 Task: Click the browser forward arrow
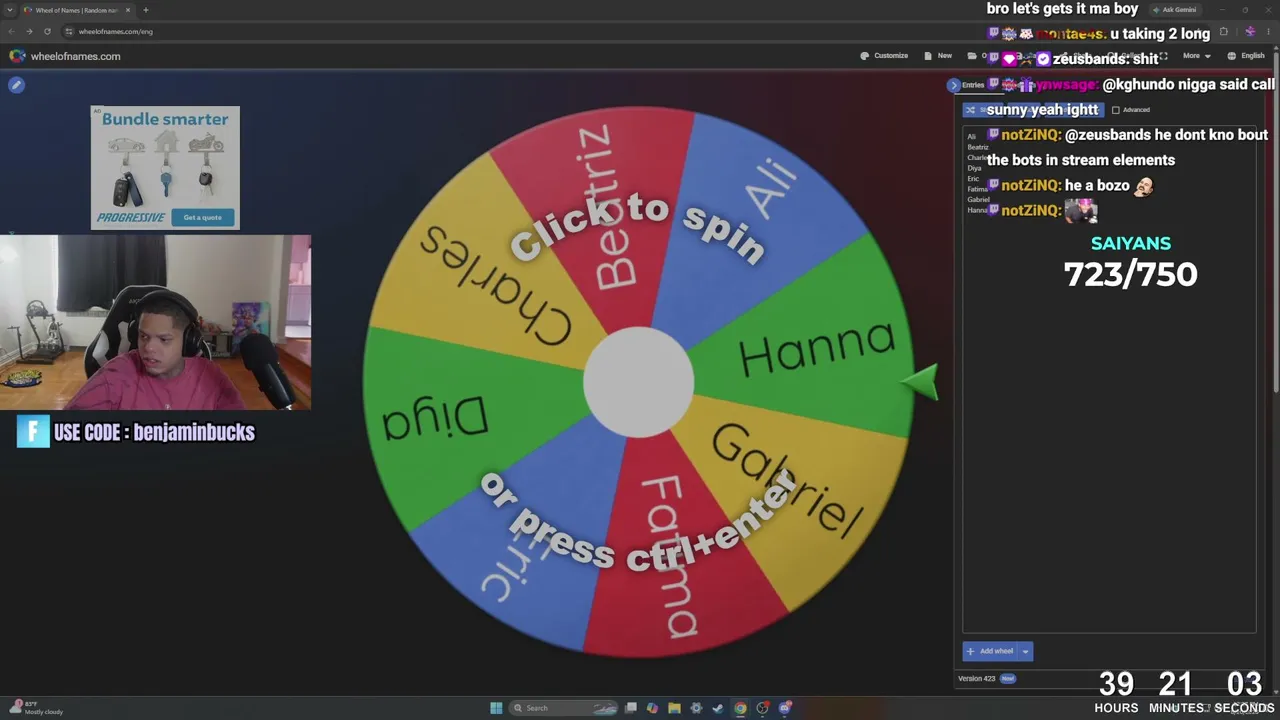tap(29, 31)
